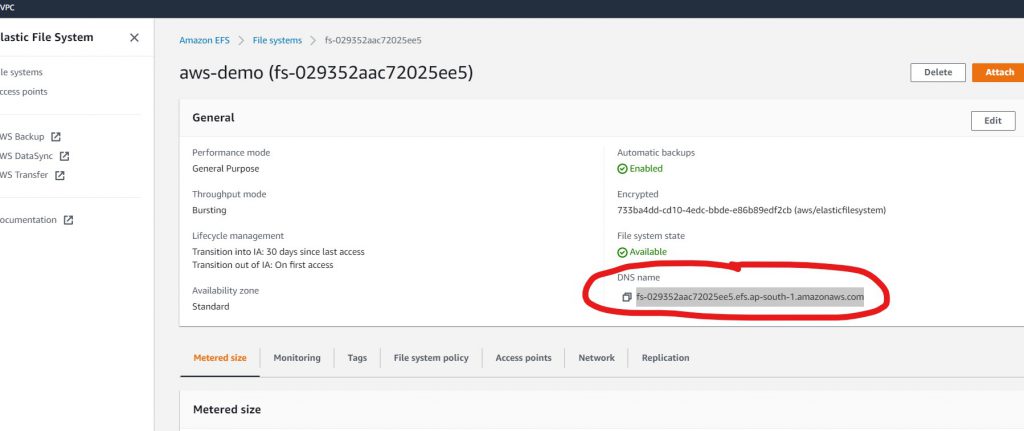
Task: Copy the DNS name using copy icon
Action: click(x=626, y=297)
